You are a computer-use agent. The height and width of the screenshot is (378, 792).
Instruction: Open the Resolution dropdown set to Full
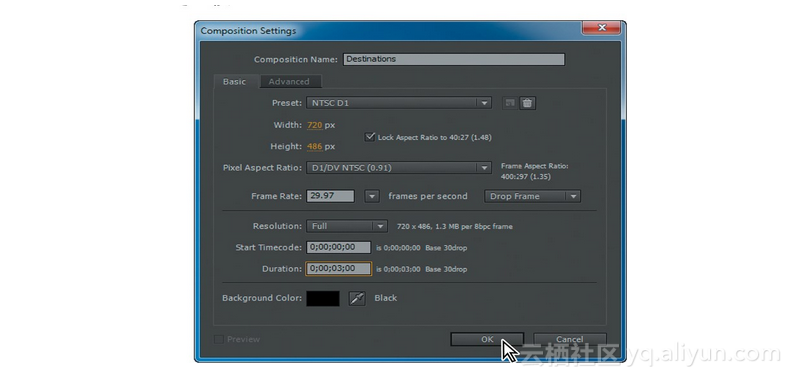[x=347, y=226]
